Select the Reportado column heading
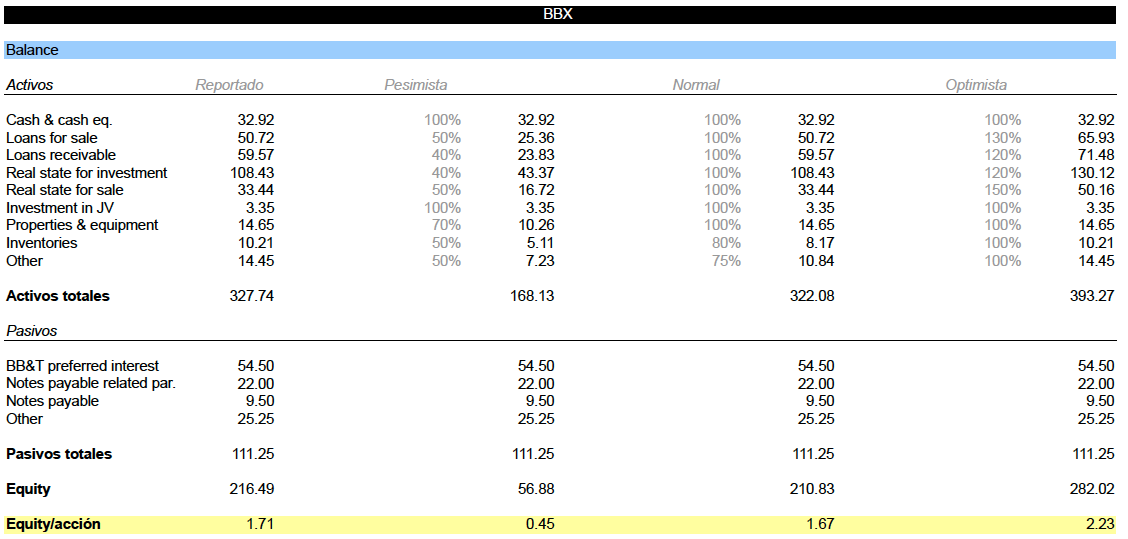 click(x=229, y=85)
